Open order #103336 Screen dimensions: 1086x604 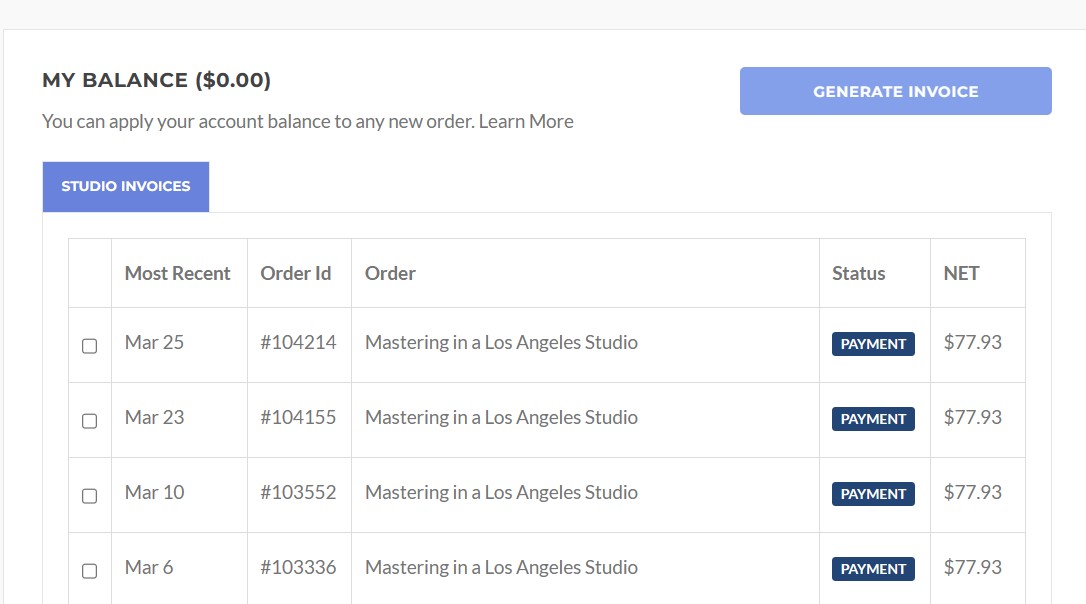click(x=298, y=568)
